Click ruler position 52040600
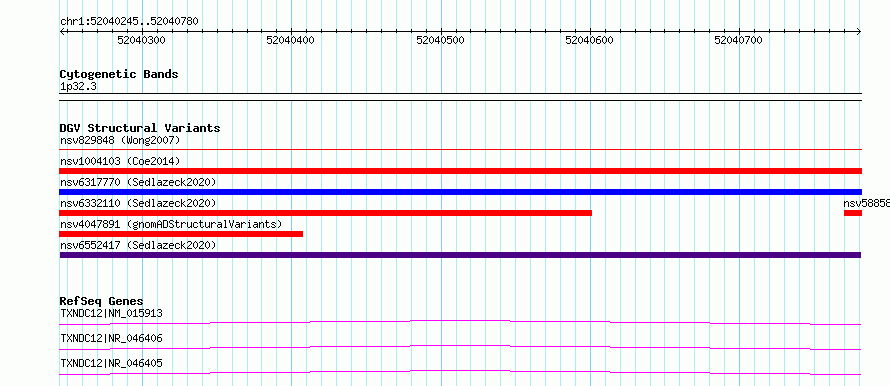890x386 pixels. (590, 40)
